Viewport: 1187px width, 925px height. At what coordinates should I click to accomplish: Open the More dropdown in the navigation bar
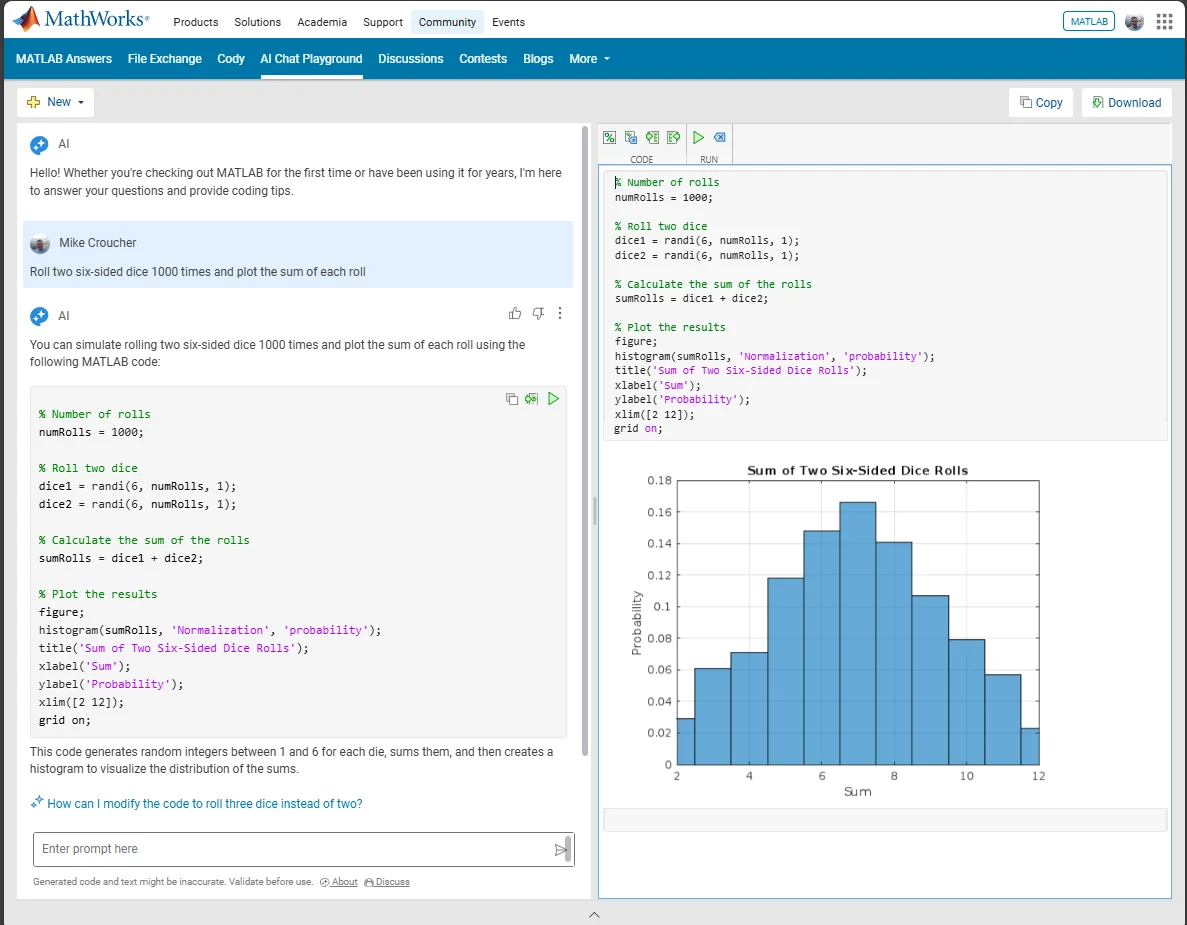[589, 59]
